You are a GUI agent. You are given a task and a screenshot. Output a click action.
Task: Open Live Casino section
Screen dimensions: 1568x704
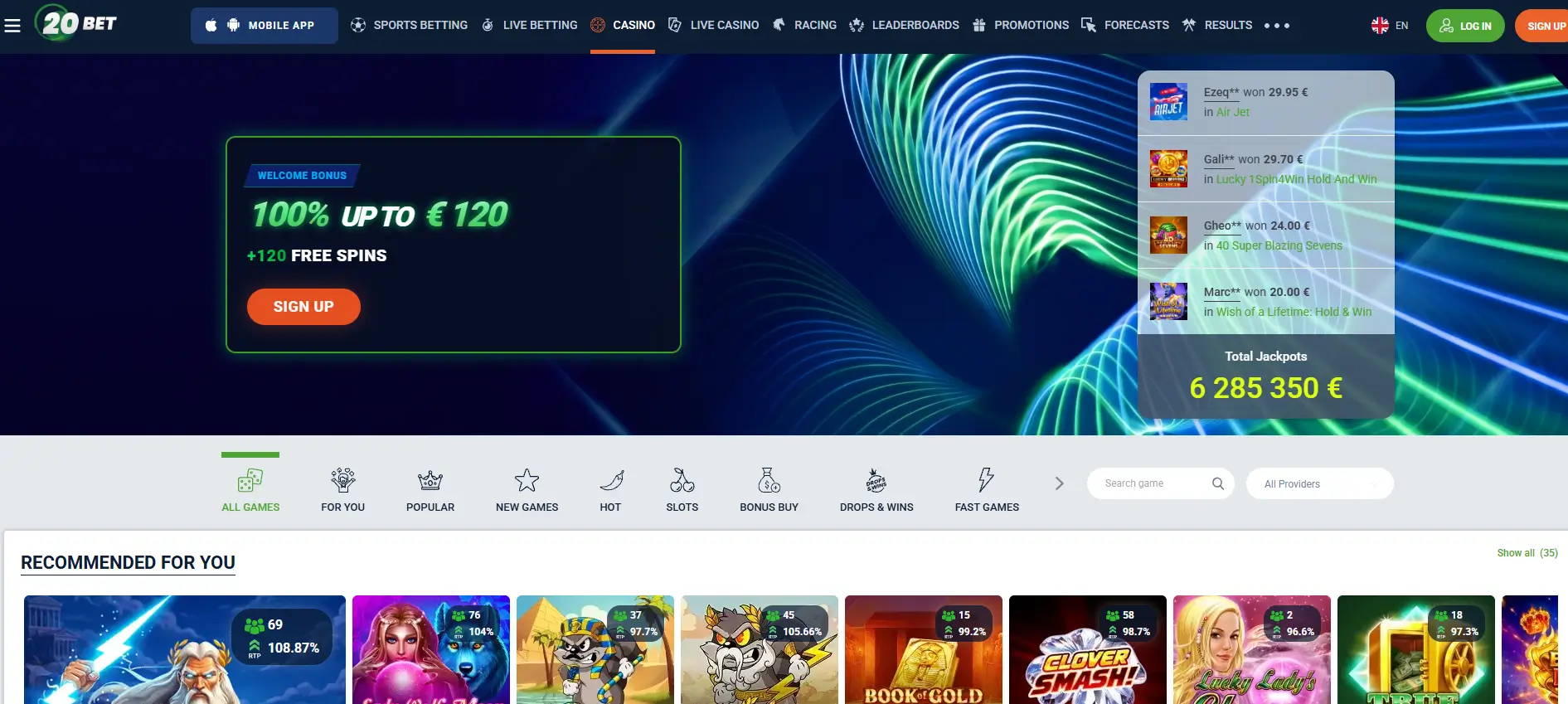click(x=713, y=26)
